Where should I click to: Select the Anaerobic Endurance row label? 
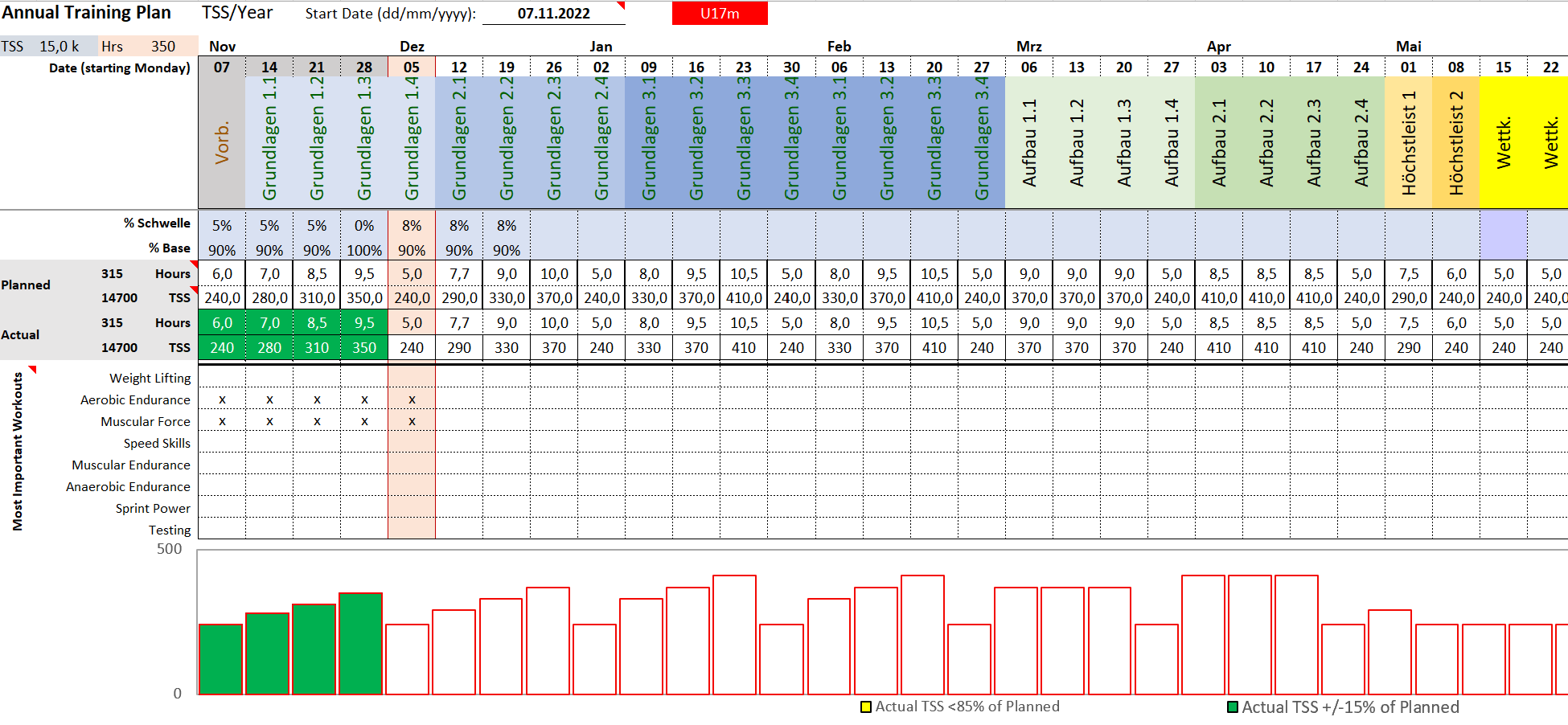(128, 486)
